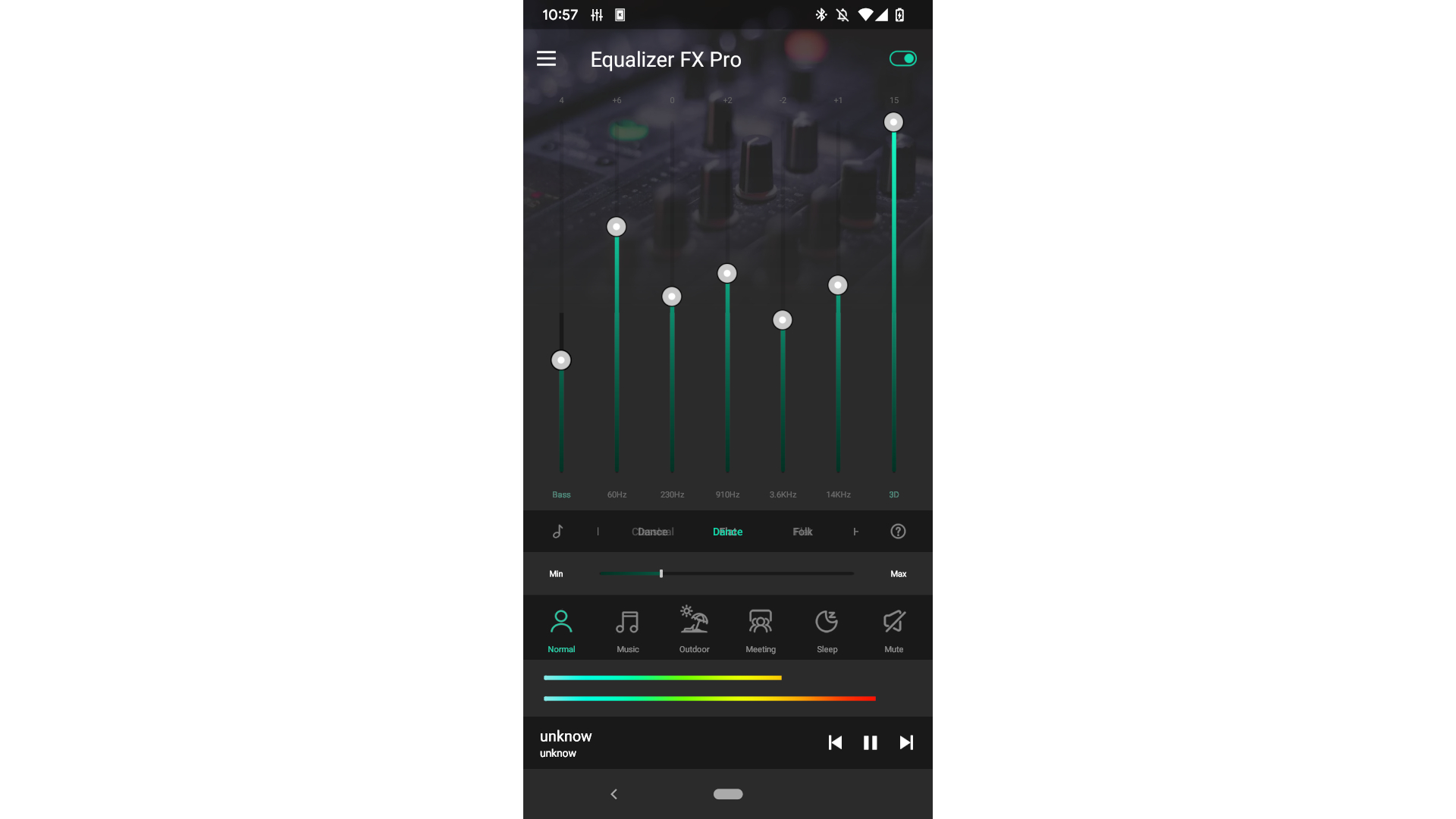
Task: Click the music note preset icon
Action: (557, 531)
